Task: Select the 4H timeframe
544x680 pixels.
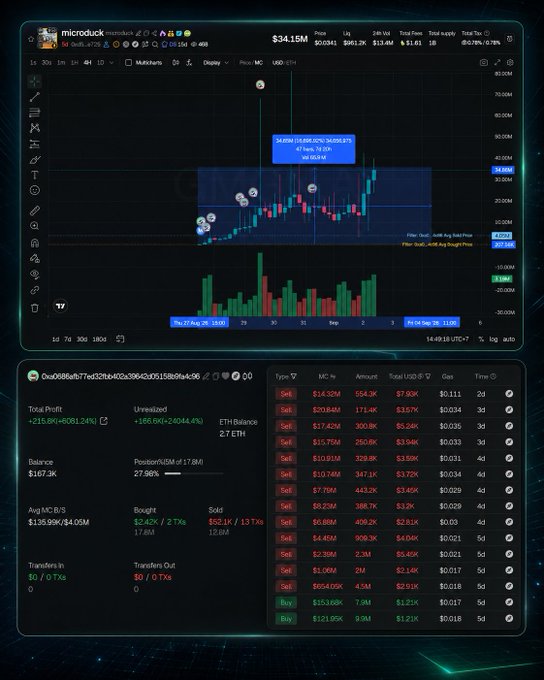Action: (x=88, y=62)
